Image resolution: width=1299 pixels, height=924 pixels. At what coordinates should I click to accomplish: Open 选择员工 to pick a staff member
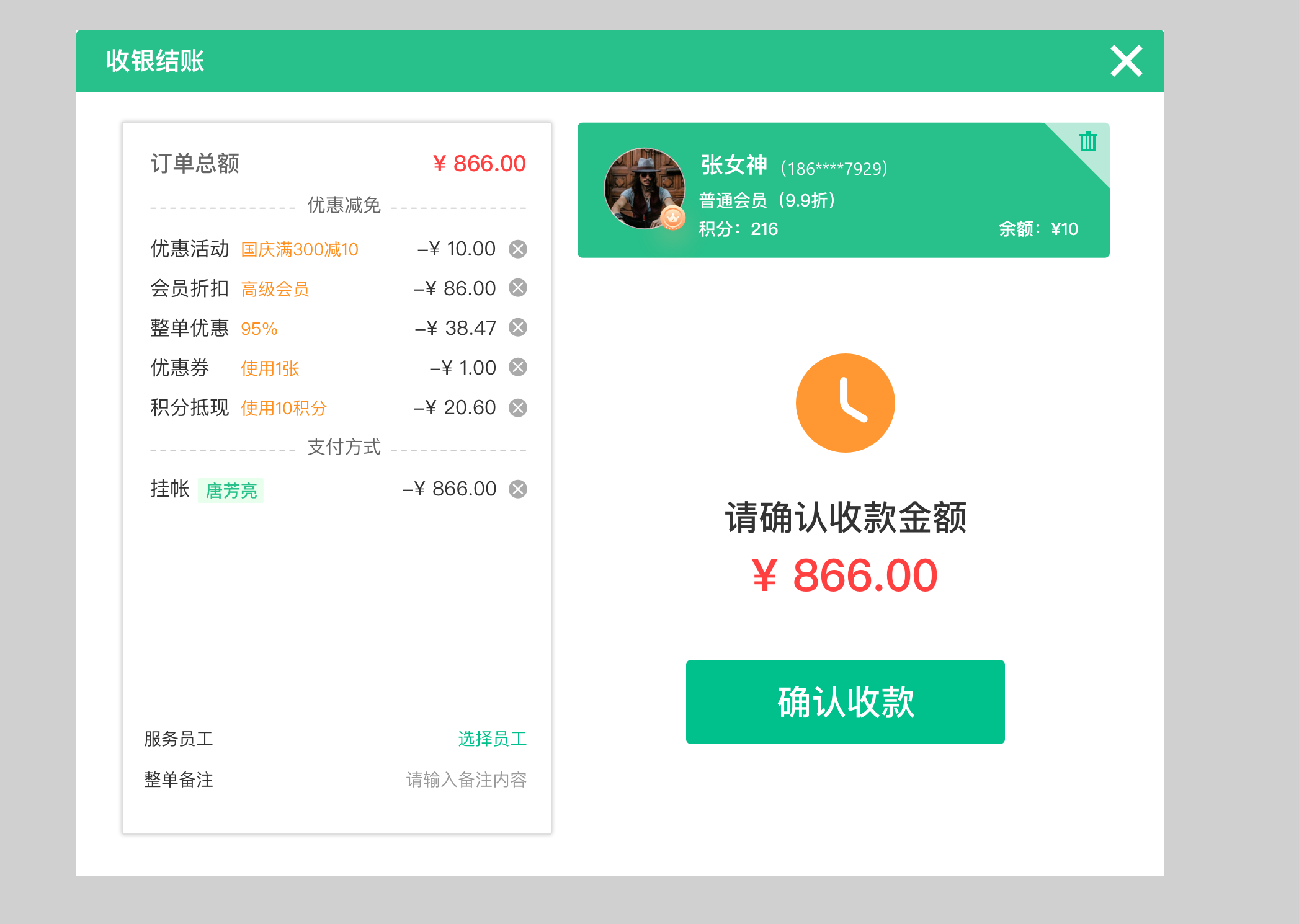point(492,738)
